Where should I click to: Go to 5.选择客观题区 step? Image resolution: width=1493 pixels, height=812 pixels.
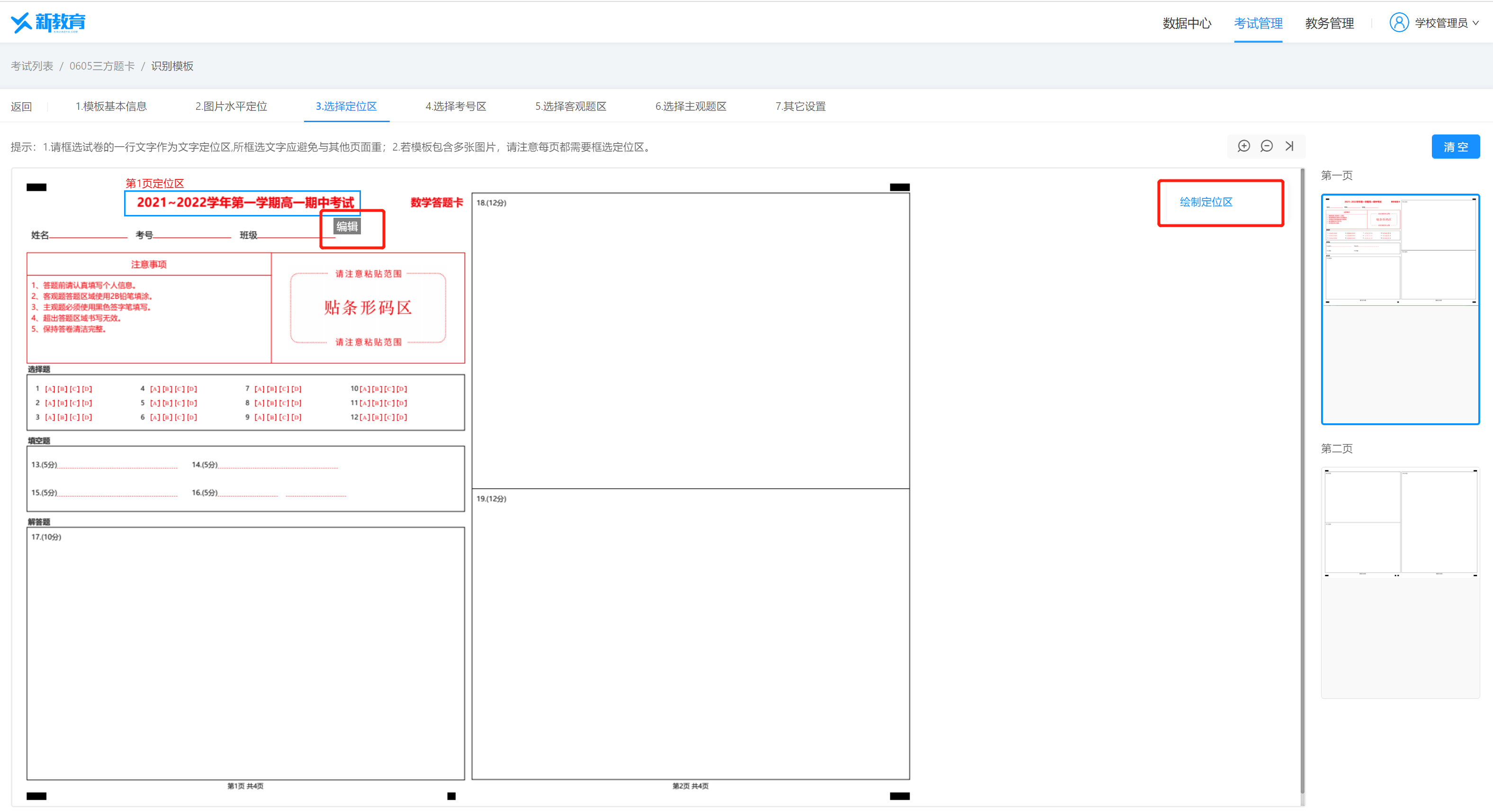point(570,106)
